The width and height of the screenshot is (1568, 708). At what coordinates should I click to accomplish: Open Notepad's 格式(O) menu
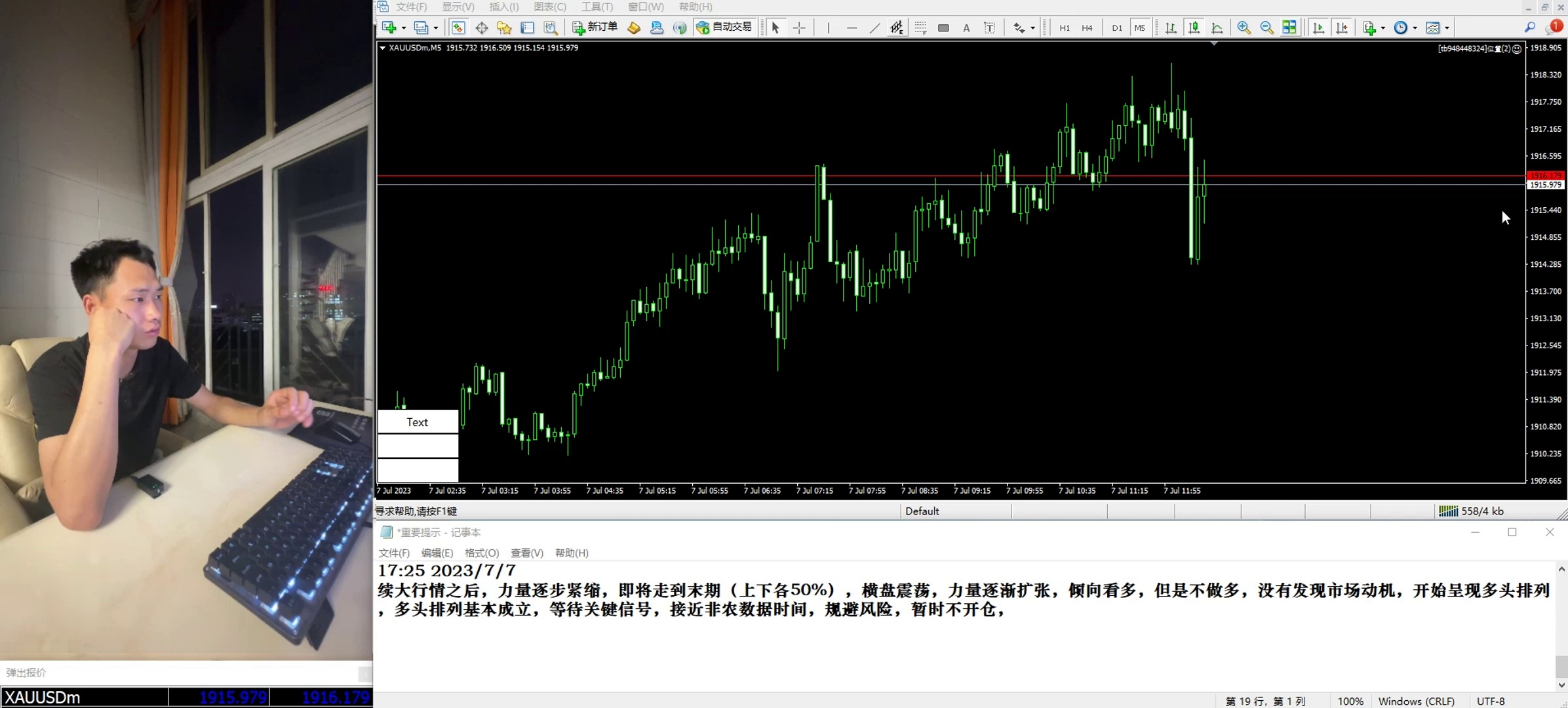point(481,553)
